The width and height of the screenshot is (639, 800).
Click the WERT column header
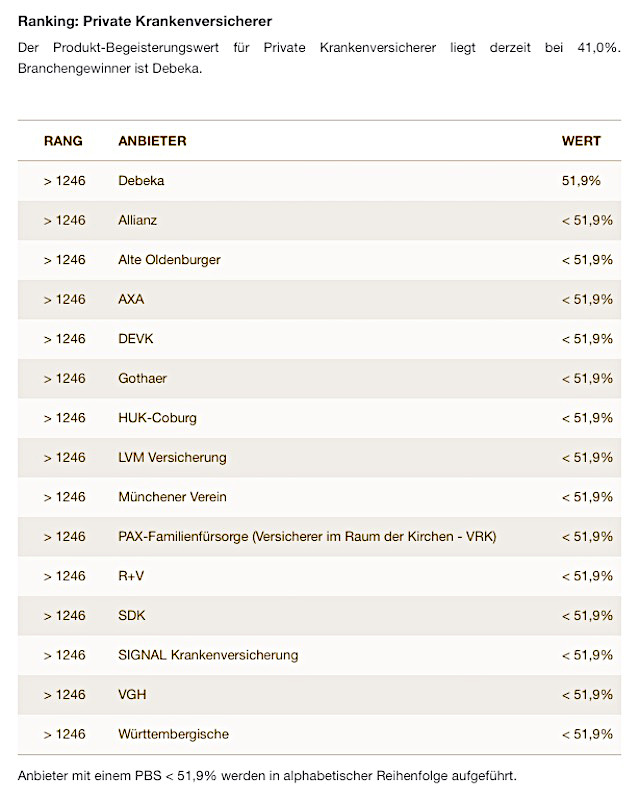coord(581,141)
